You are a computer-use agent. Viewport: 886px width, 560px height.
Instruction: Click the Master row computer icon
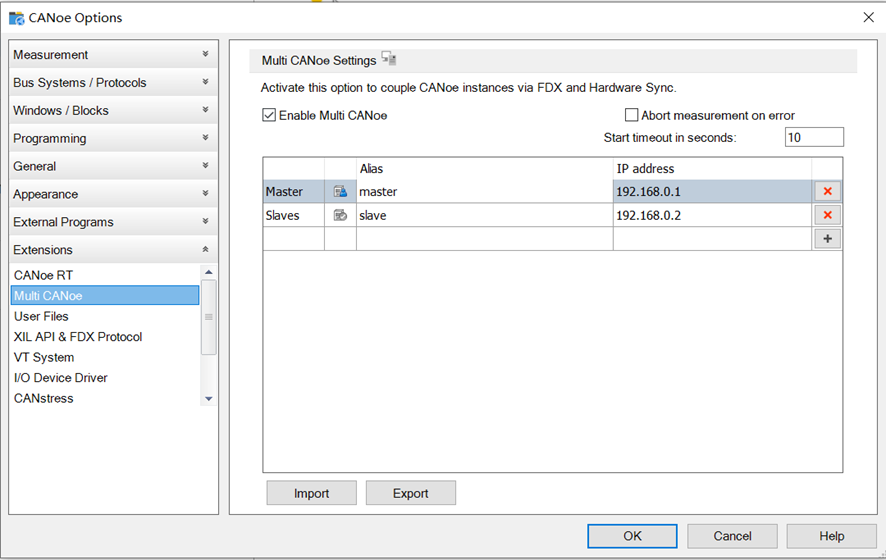(x=340, y=192)
